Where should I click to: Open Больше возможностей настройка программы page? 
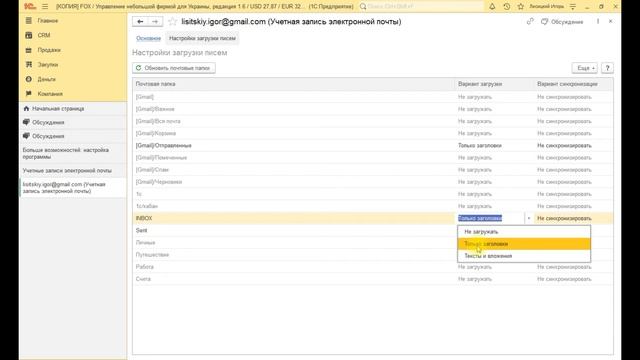pyautogui.click(x=73, y=153)
